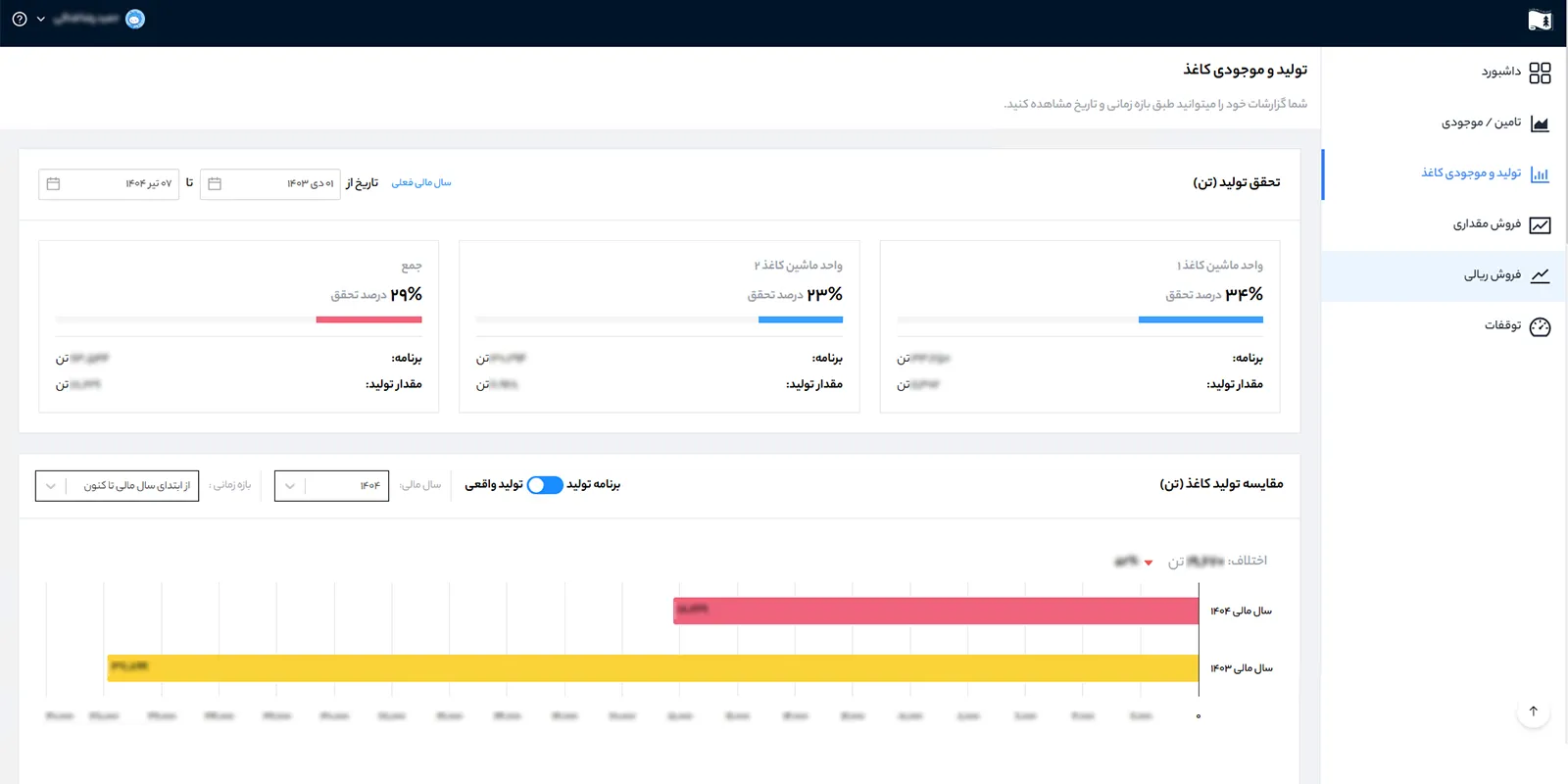Click the red fiscal year 1404 bar
1568x784 pixels.
935,611
